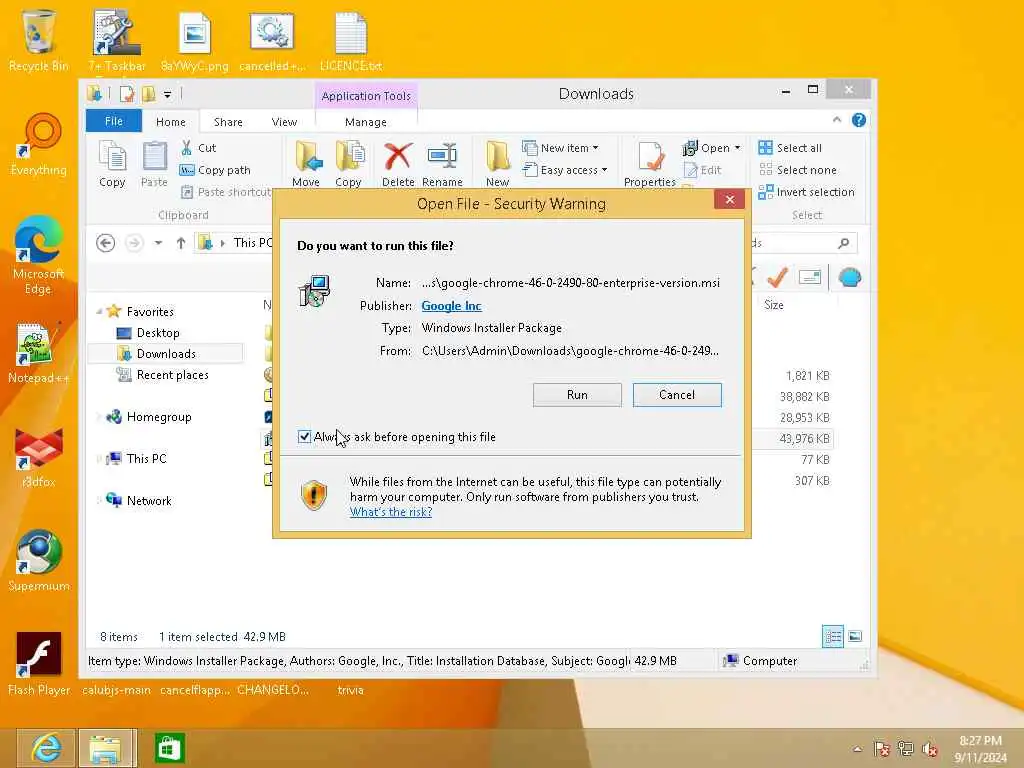Screen dimensions: 1024x768
Task: Uncheck Always ask before opening this file
Action: pos(304,436)
